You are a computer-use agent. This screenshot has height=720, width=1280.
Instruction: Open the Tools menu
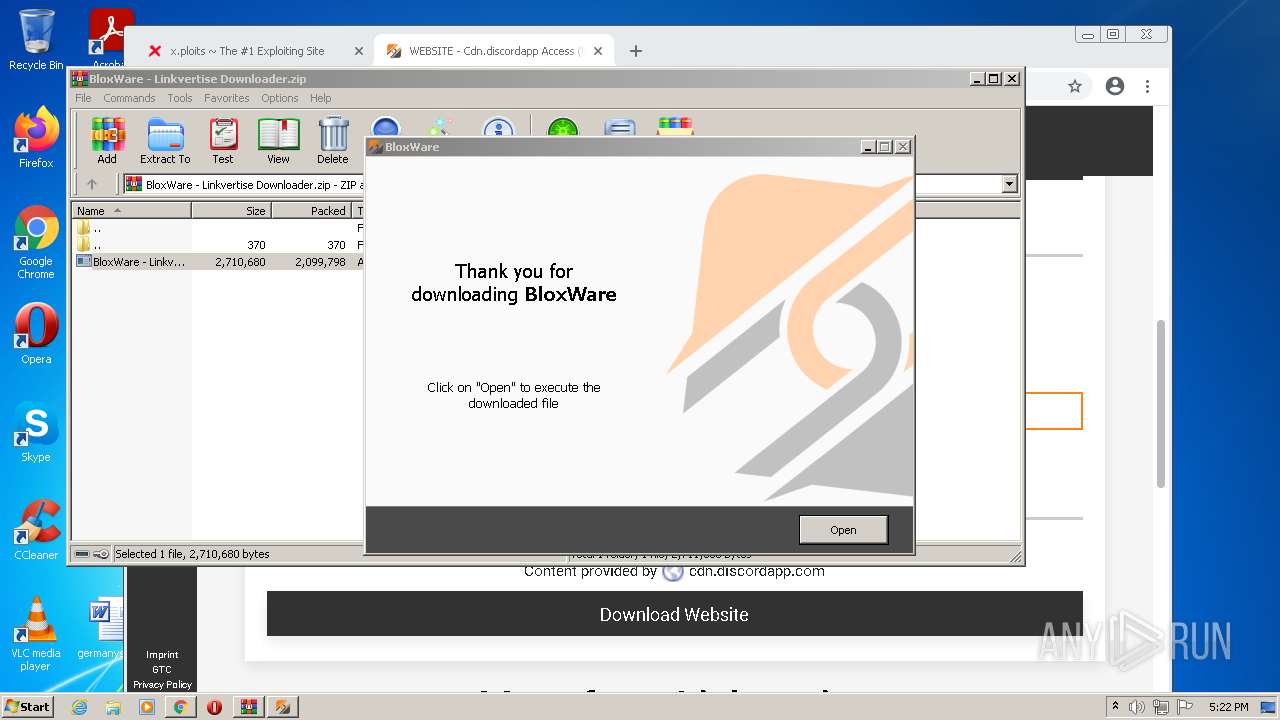pos(180,98)
